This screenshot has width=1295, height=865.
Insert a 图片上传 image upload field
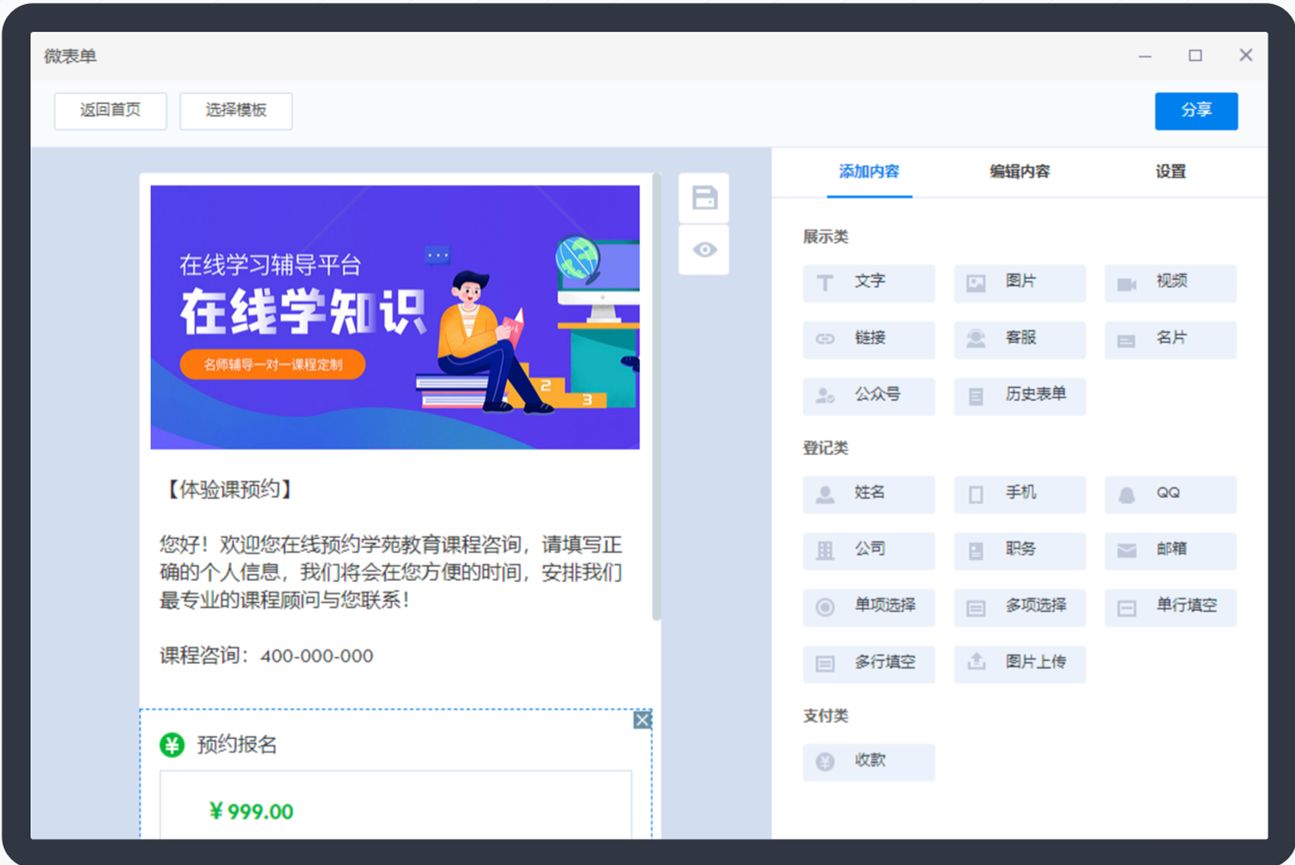point(1019,664)
